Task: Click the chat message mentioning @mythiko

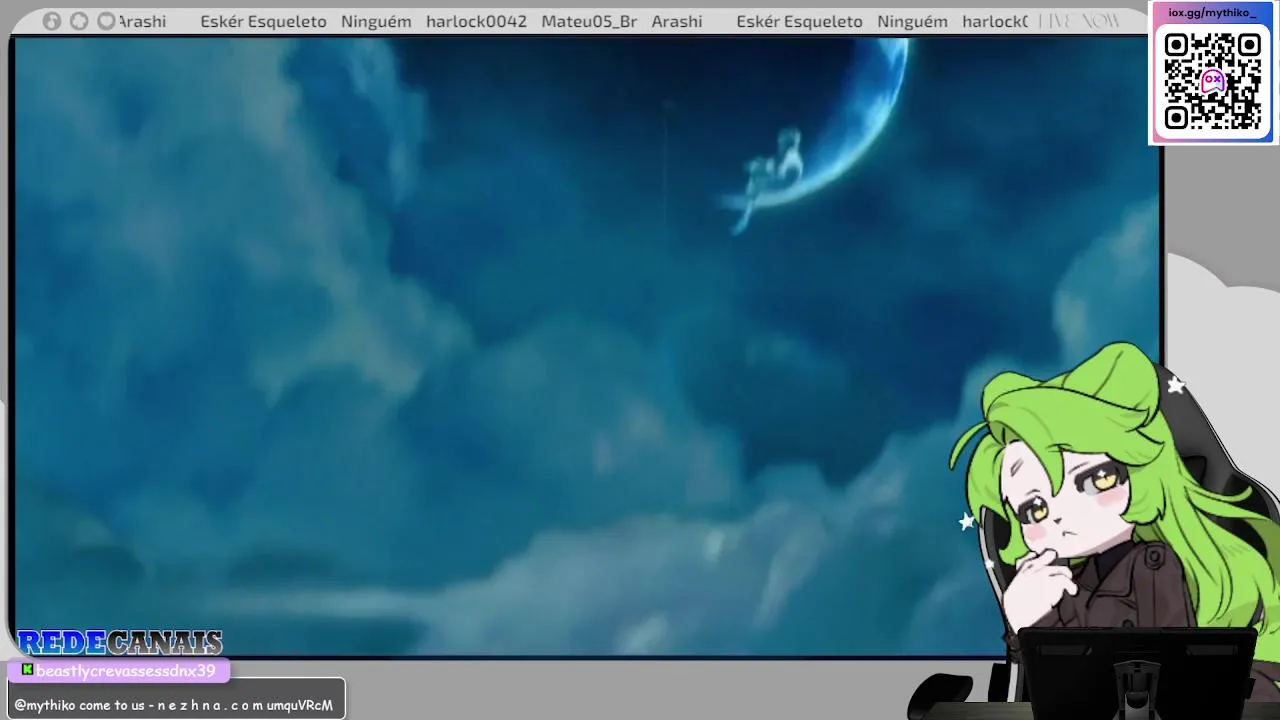Action: 174,705
